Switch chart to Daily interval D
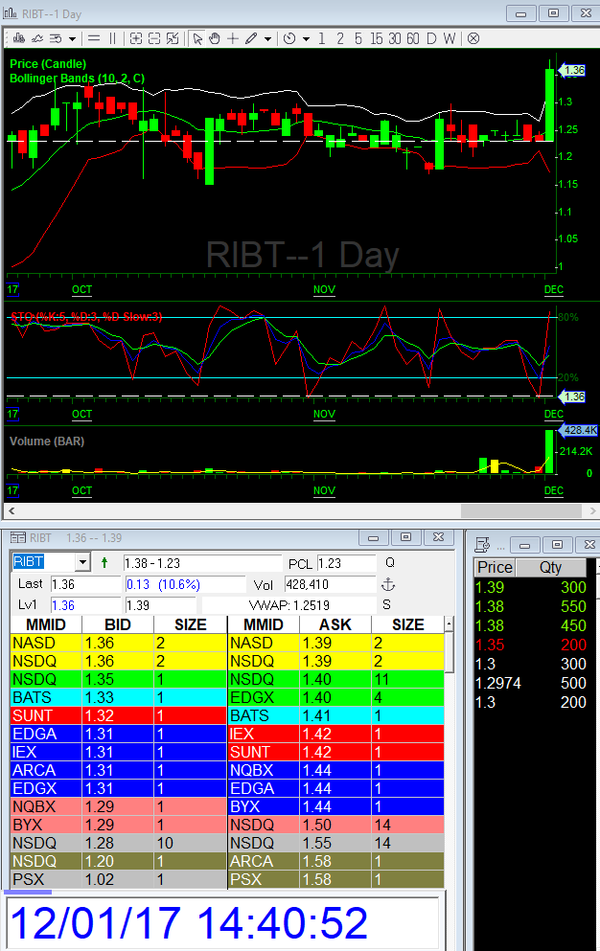Image resolution: width=600 pixels, height=951 pixels. pos(431,38)
